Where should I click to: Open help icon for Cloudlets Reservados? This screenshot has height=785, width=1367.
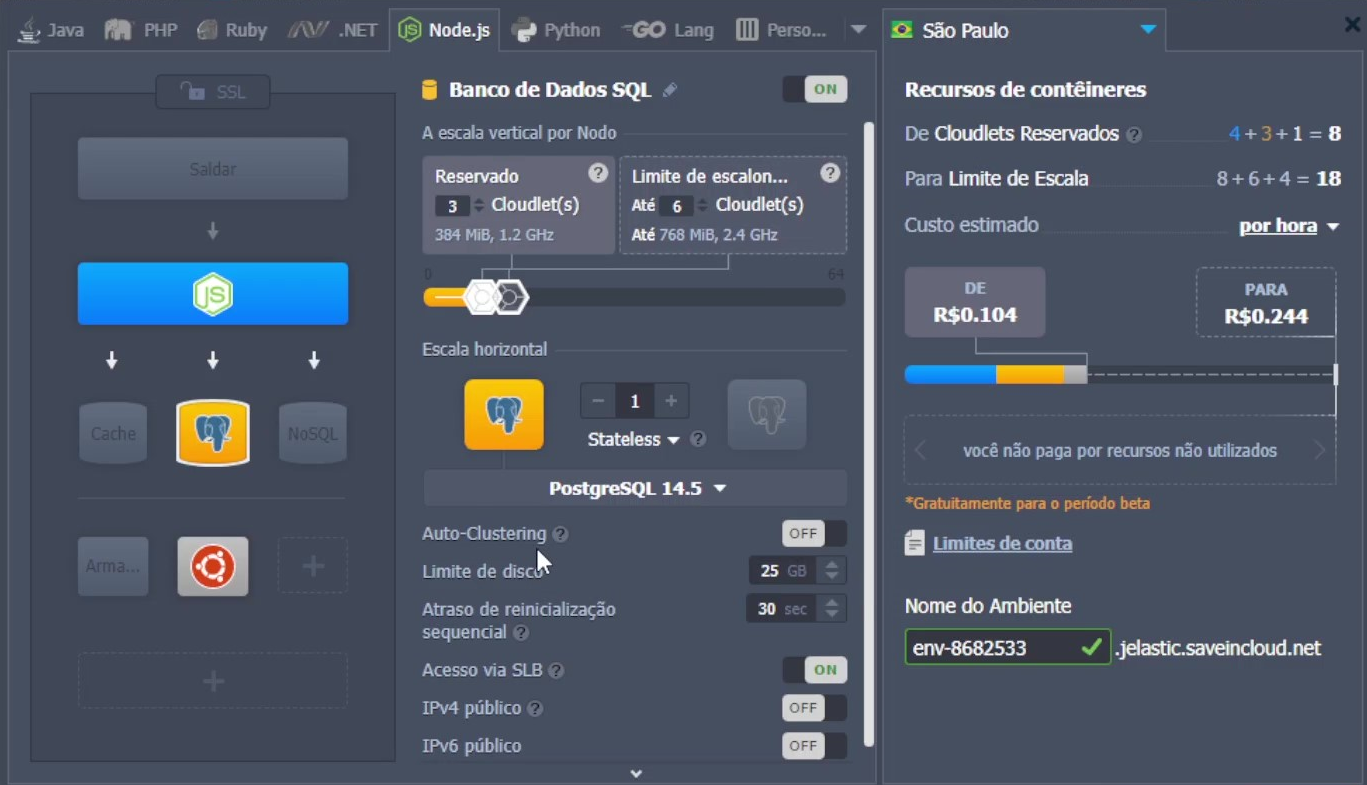1134,134
